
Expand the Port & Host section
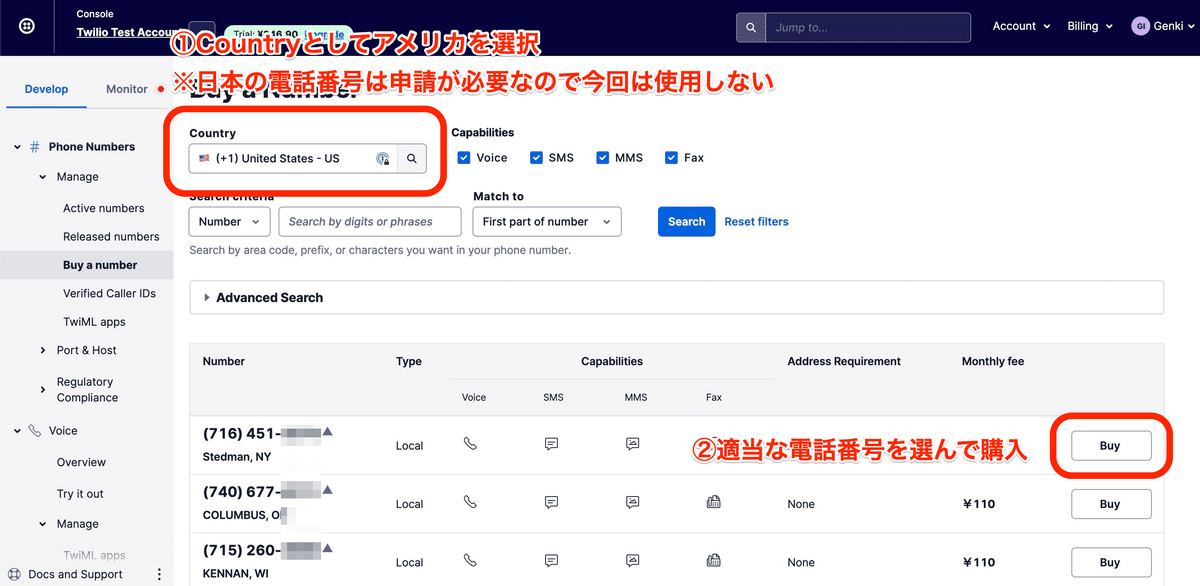point(43,351)
